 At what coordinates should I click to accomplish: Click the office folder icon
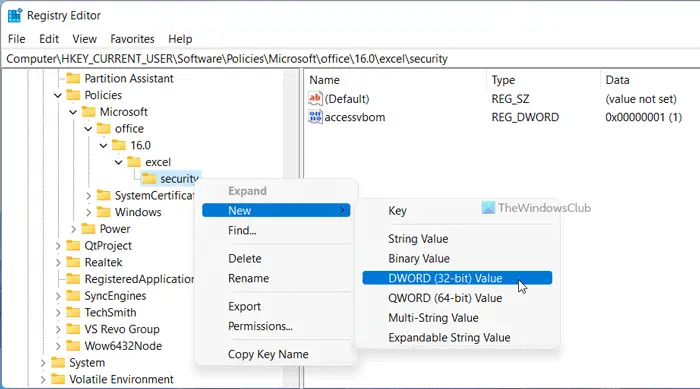(x=104, y=129)
